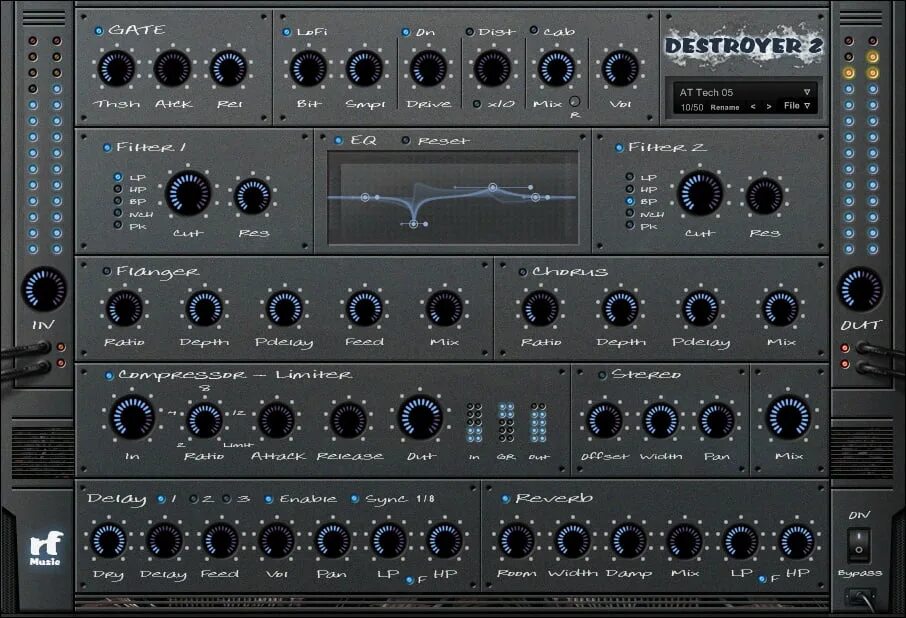
Task: Click the Gate Thsh knob
Action: 116,68
